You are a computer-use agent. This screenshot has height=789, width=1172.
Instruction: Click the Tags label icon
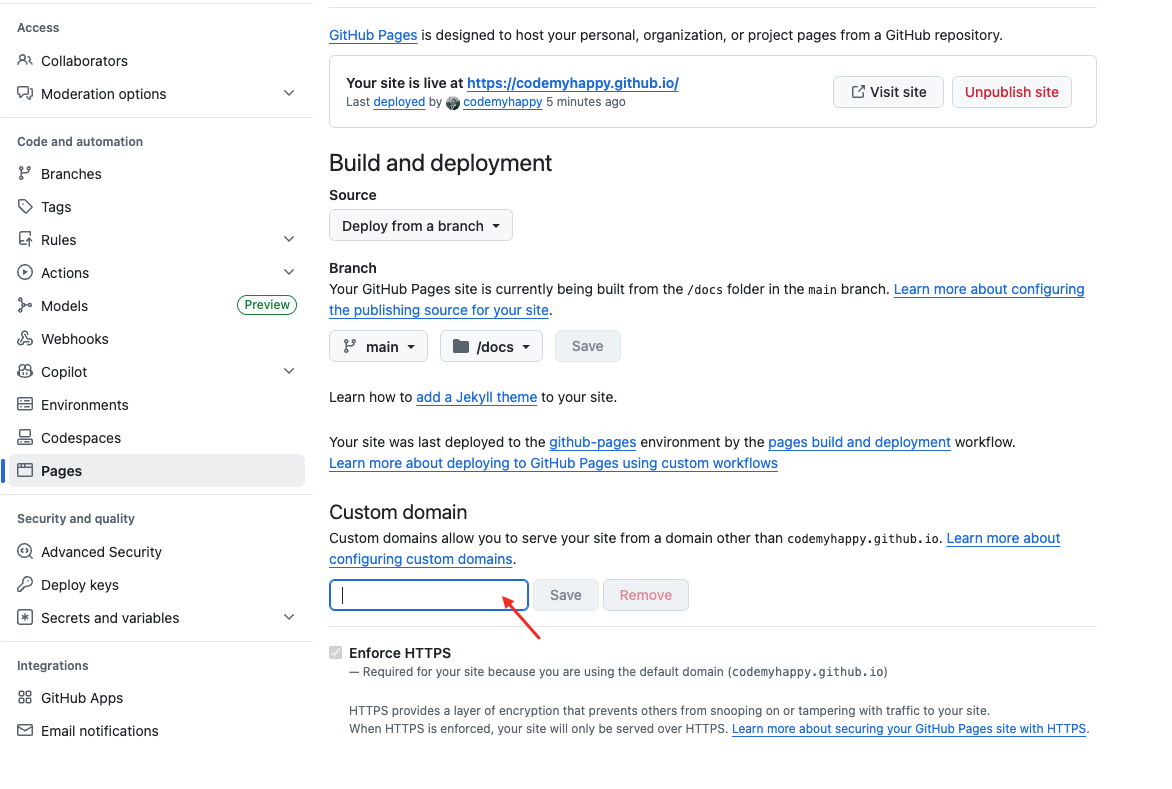pyautogui.click(x=25, y=206)
